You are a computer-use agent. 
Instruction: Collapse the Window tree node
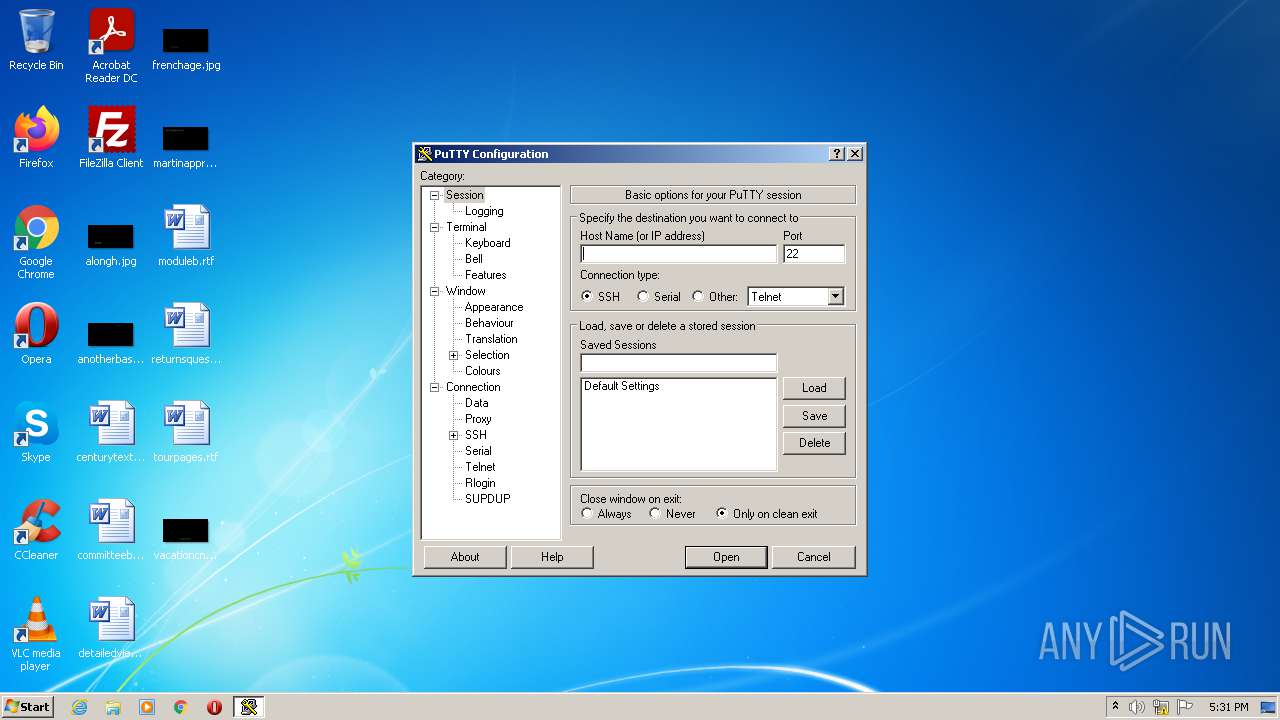tap(435, 291)
